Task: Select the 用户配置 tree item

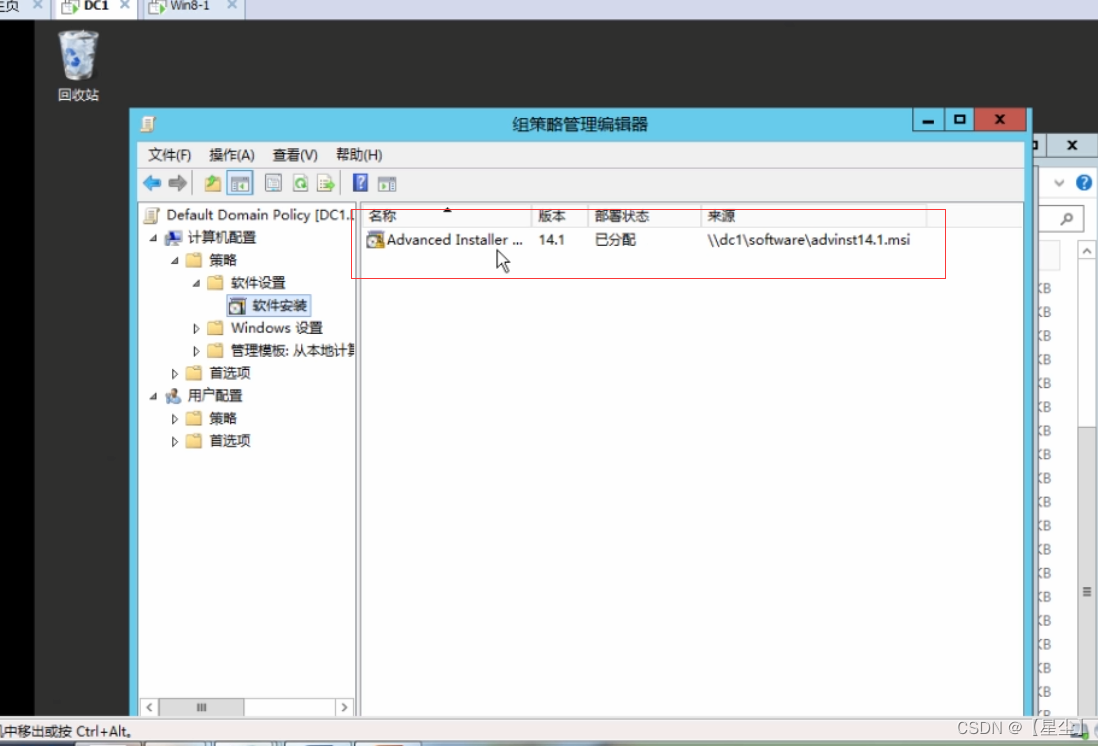Action: click(x=215, y=396)
